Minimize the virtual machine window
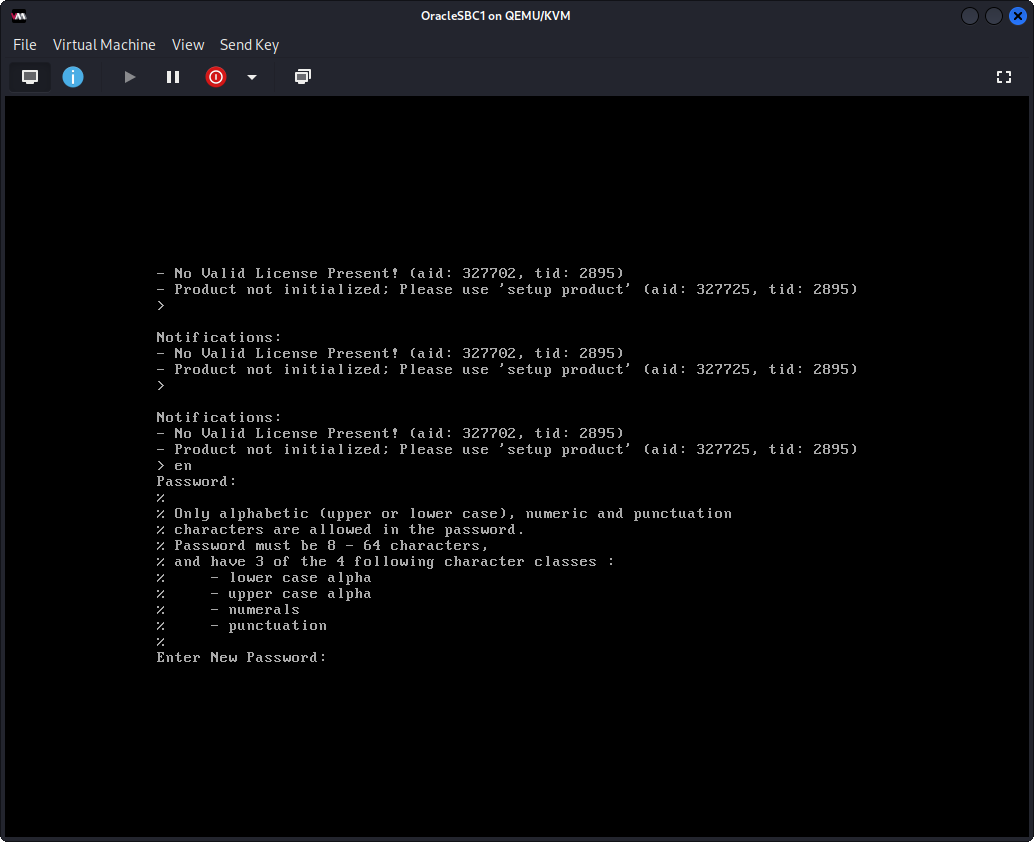Viewport: 1034px width, 842px height. pos(970,16)
